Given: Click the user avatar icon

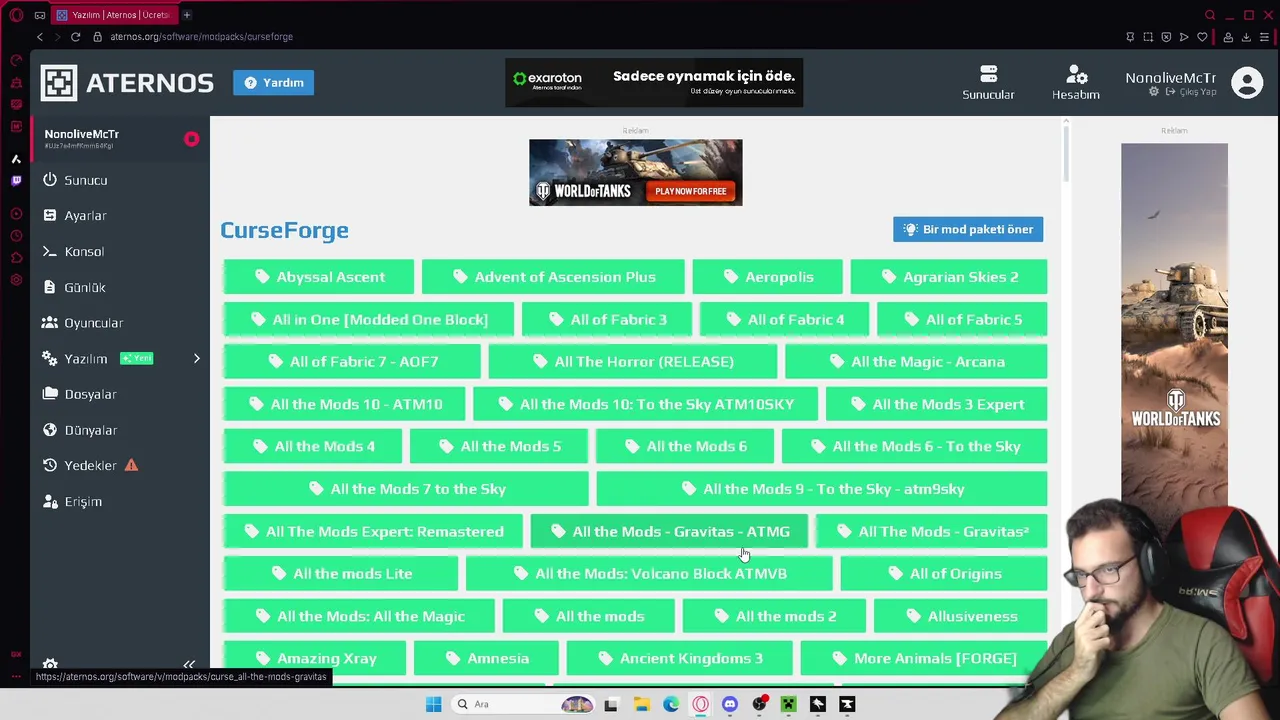Looking at the screenshot, I should coord(1247,83).
